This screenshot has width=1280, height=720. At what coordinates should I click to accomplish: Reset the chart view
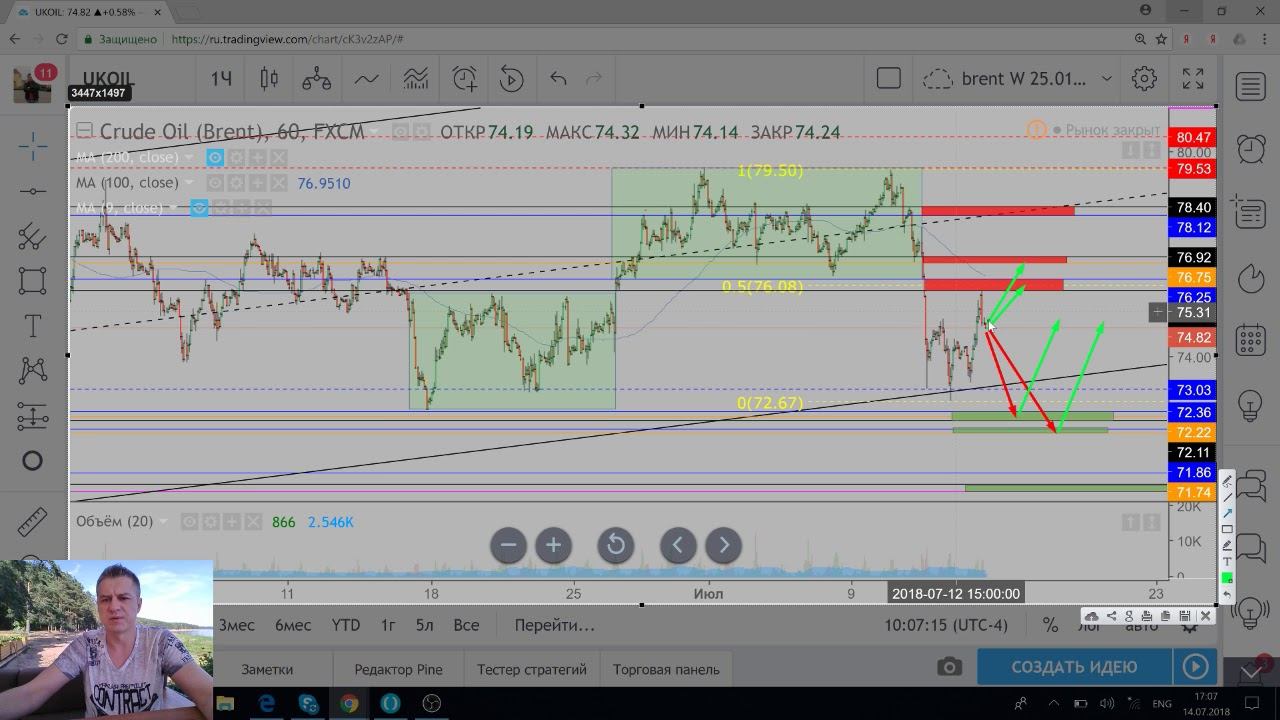(x=615, y=545)
